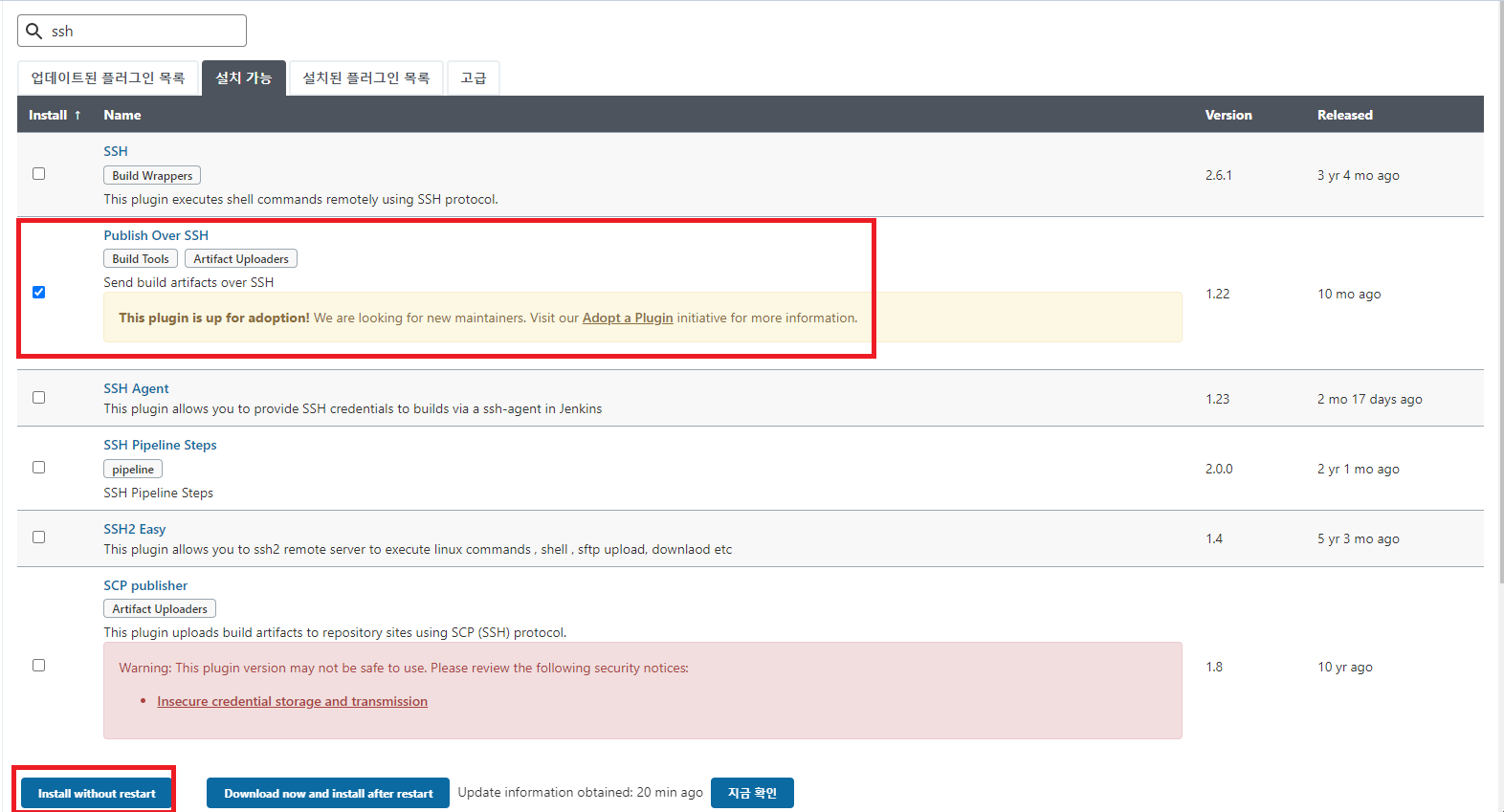Select the SSH2 Easy checkbox

tap(39, 538)
